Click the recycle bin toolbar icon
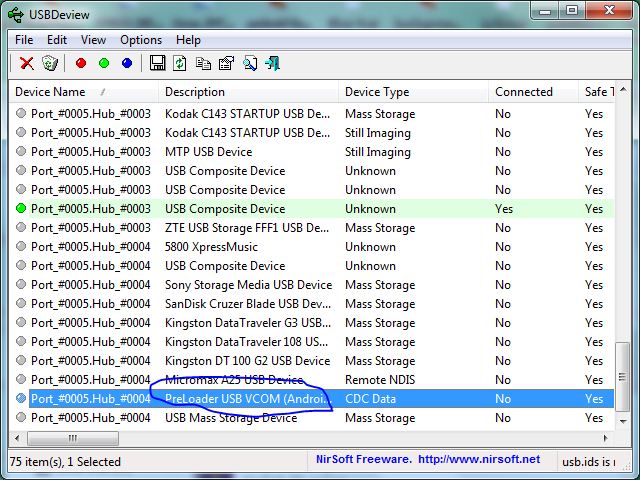This screenshot has width=640, height=480. point(50,63)
